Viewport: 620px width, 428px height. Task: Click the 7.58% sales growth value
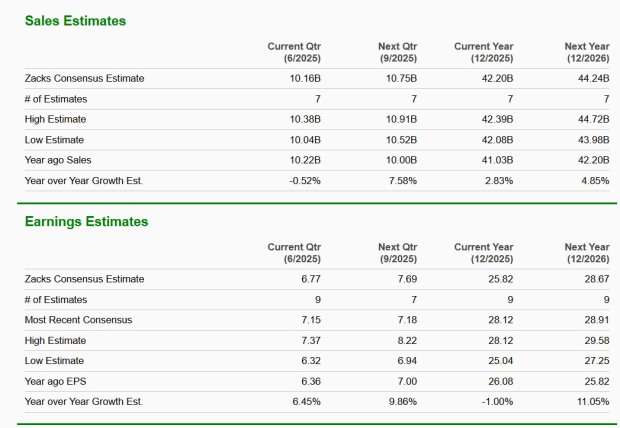[400, 180]
